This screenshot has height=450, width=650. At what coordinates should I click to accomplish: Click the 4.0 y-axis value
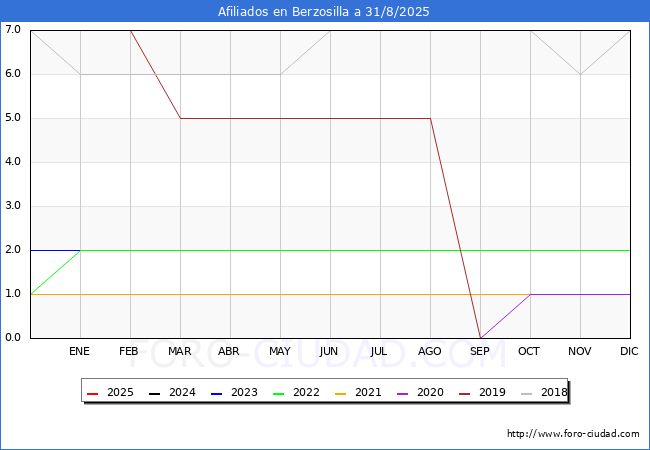click(x=13, y=161)
